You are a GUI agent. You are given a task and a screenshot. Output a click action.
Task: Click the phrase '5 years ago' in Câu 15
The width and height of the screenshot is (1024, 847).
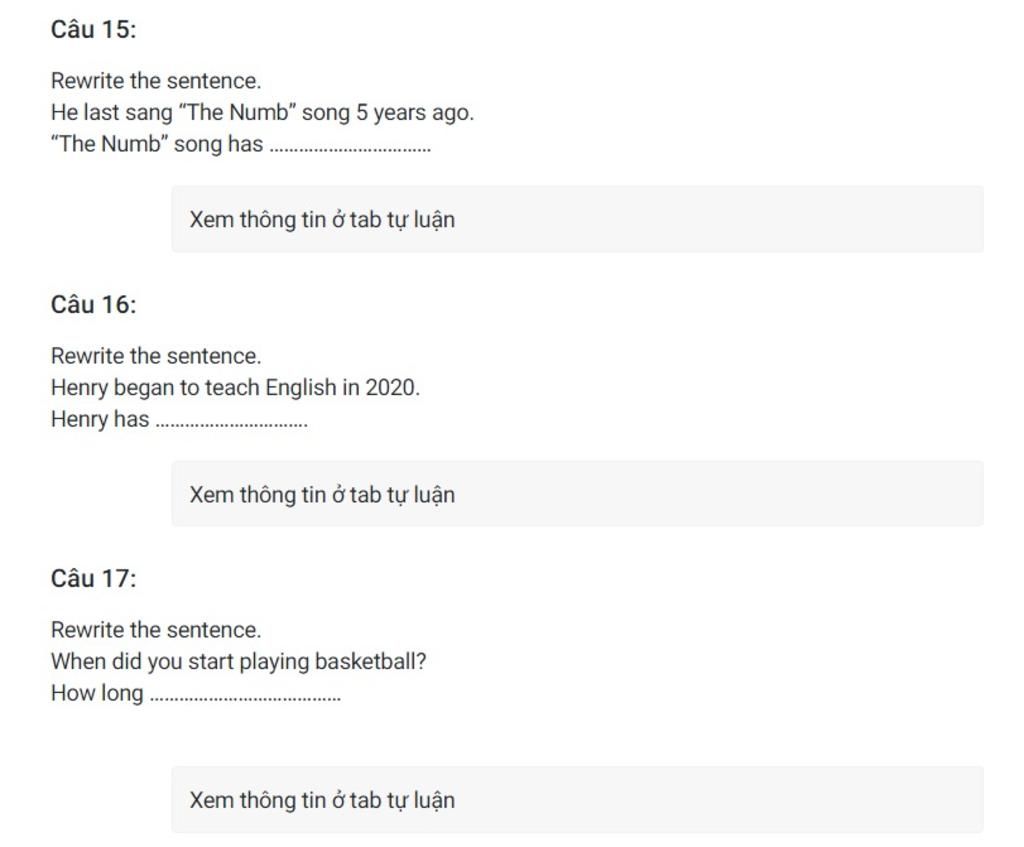click(x=414, y=113)
